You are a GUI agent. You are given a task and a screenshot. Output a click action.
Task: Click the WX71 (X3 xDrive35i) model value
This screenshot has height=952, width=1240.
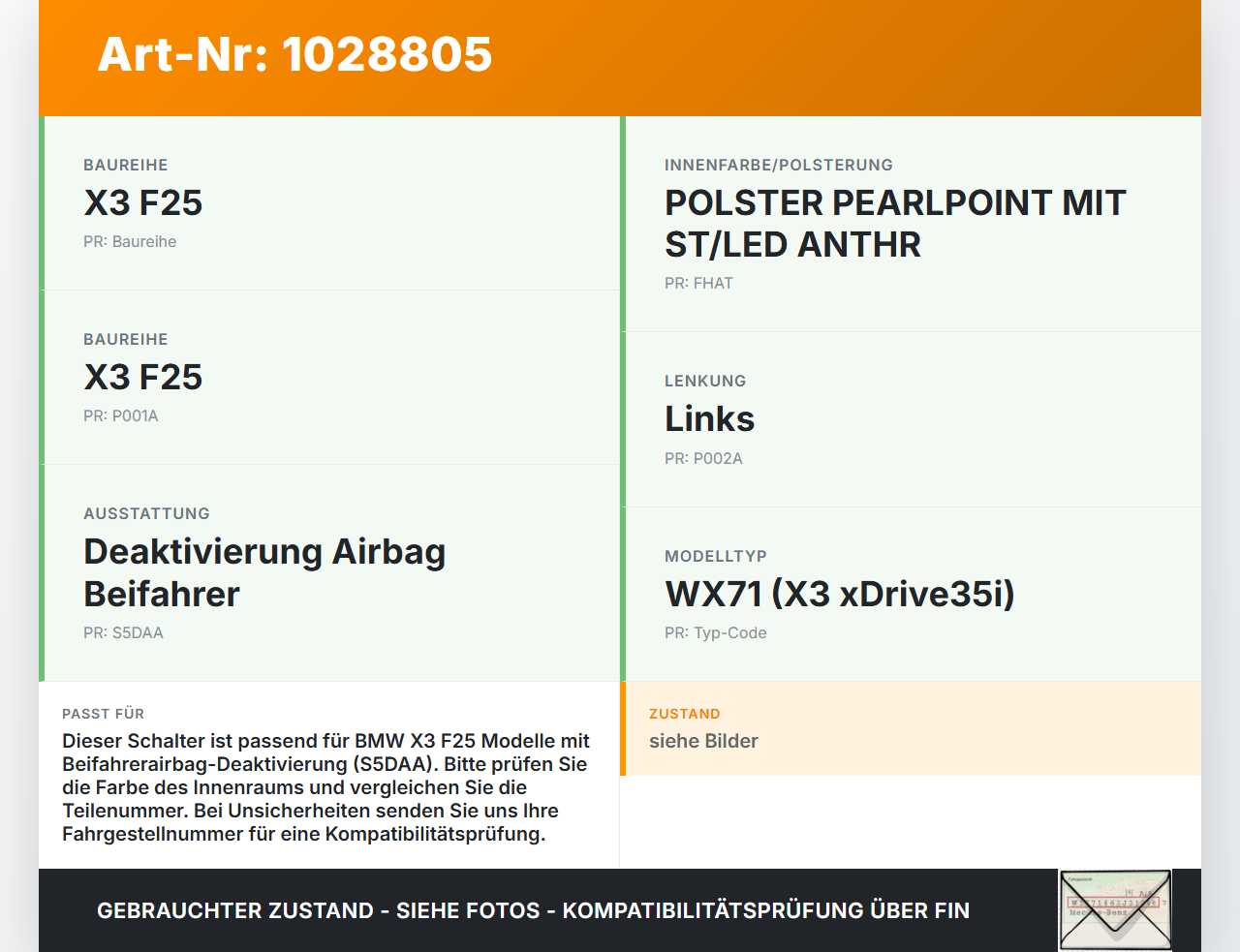click(839, 594)
